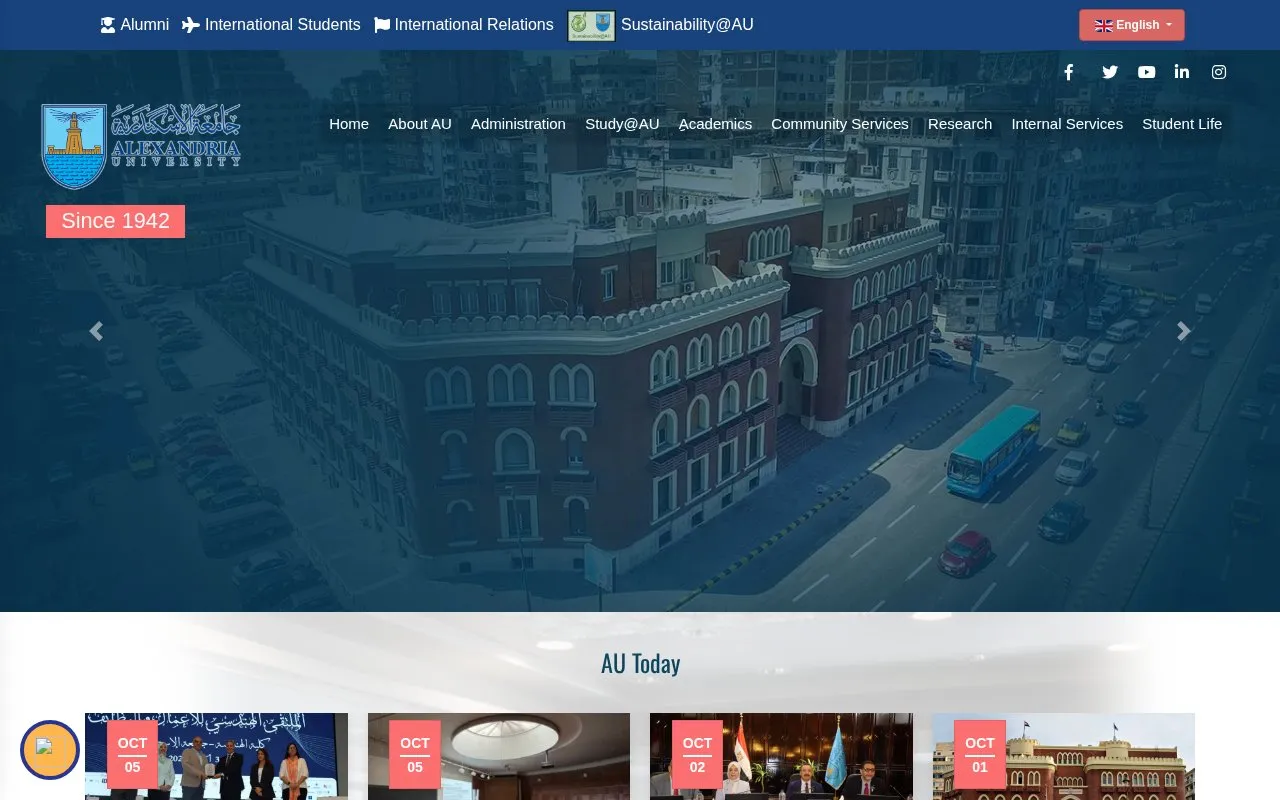Click the Sustainability@AU badge image

coord(591,25)
